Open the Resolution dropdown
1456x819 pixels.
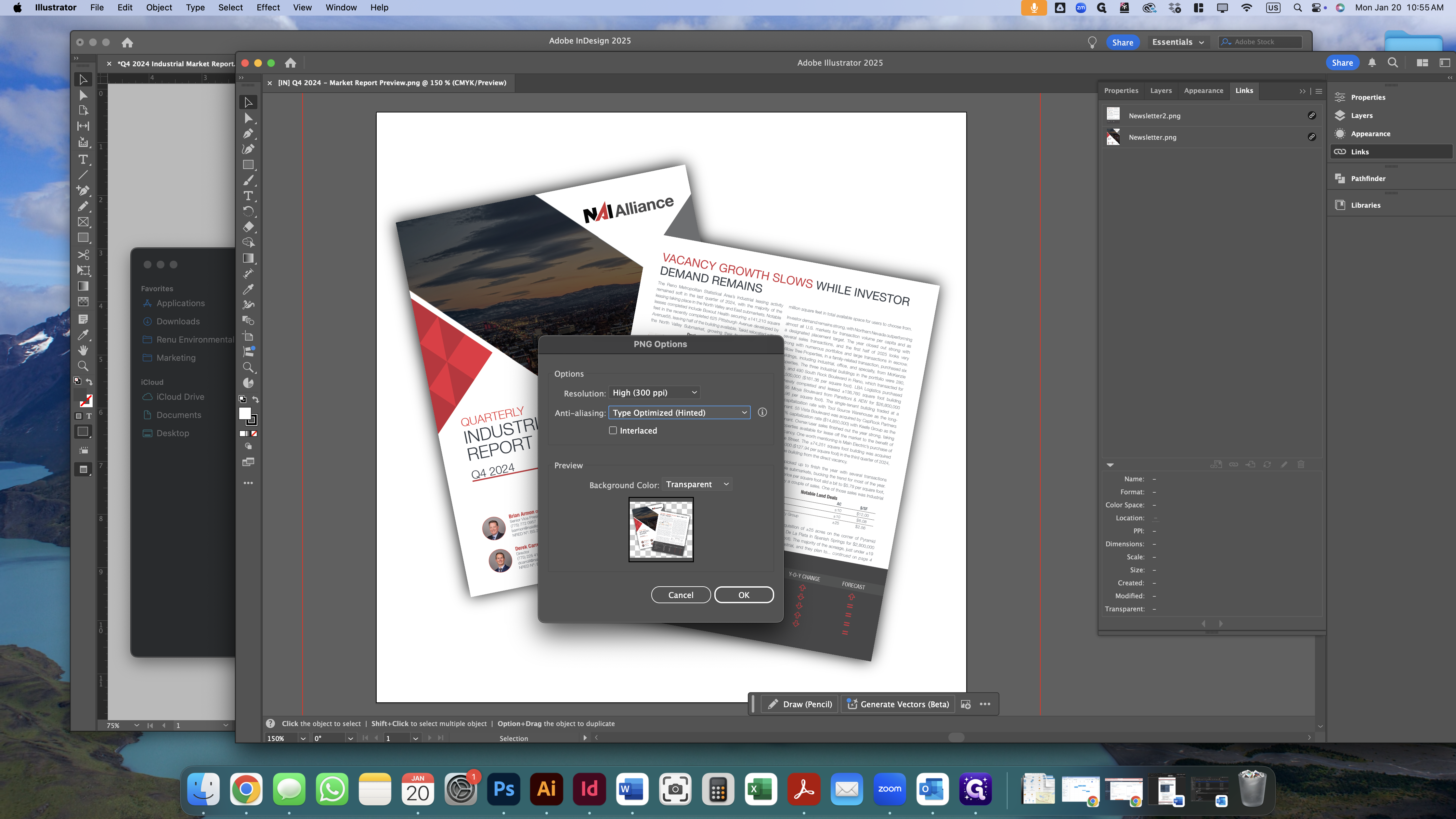click(x=655, y=393)
